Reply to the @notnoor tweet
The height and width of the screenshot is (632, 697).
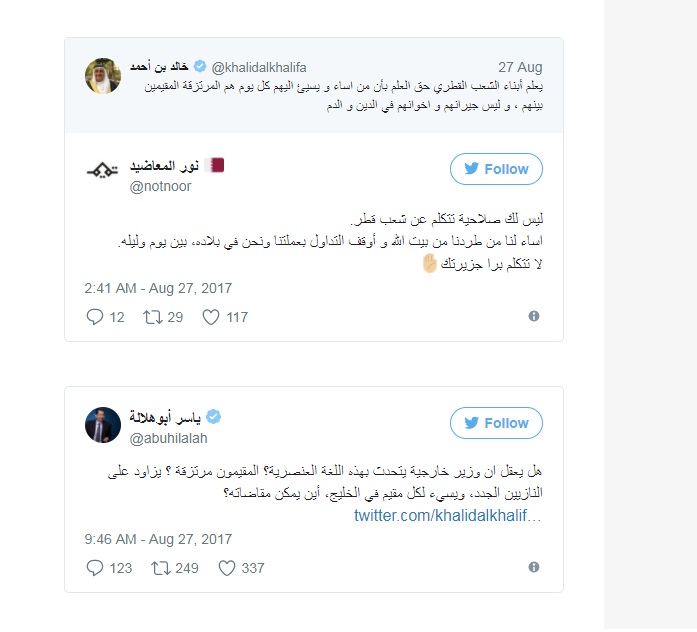tap(96, 317)
